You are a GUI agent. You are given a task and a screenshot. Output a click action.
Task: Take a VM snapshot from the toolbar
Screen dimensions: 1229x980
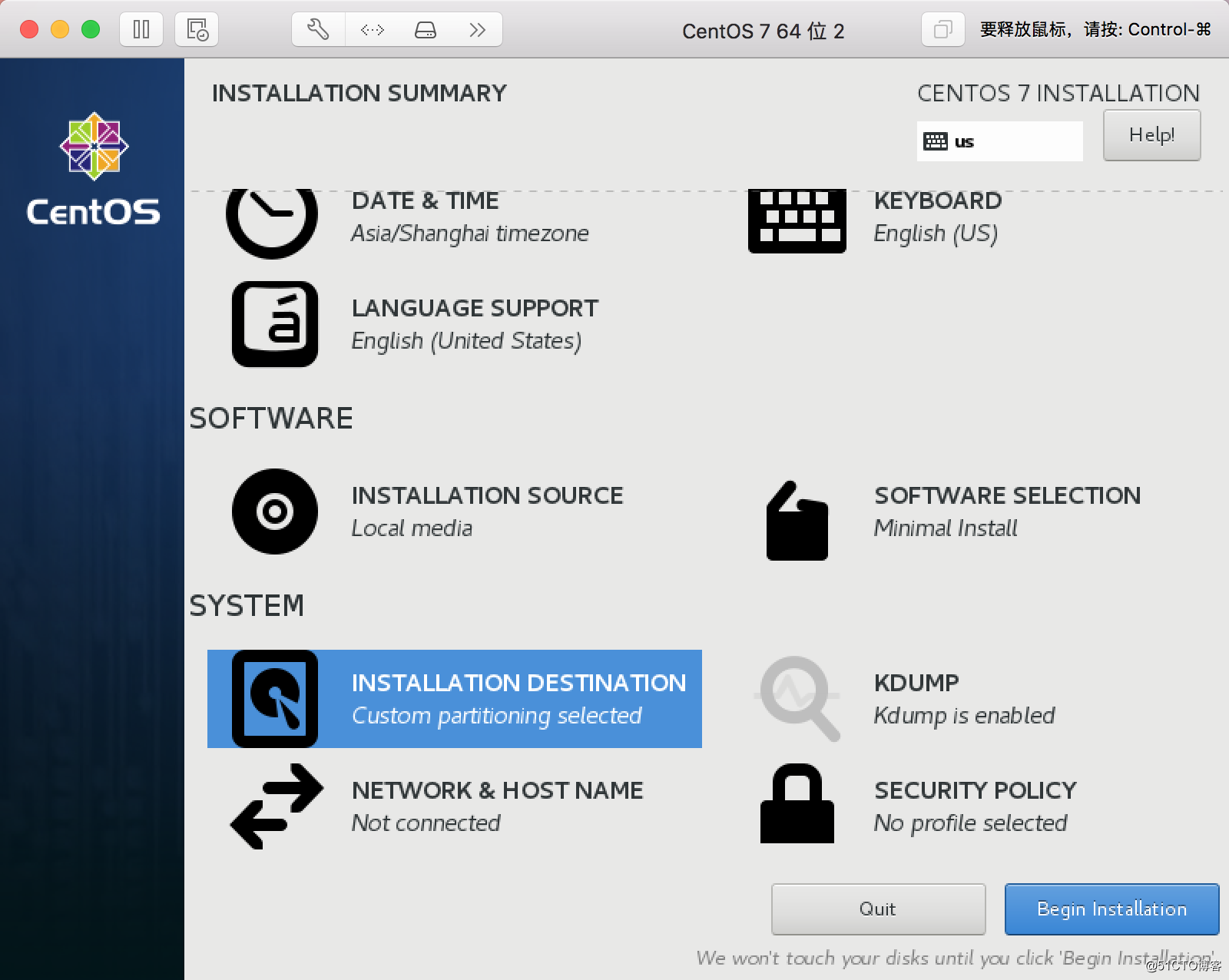[197, 30]
